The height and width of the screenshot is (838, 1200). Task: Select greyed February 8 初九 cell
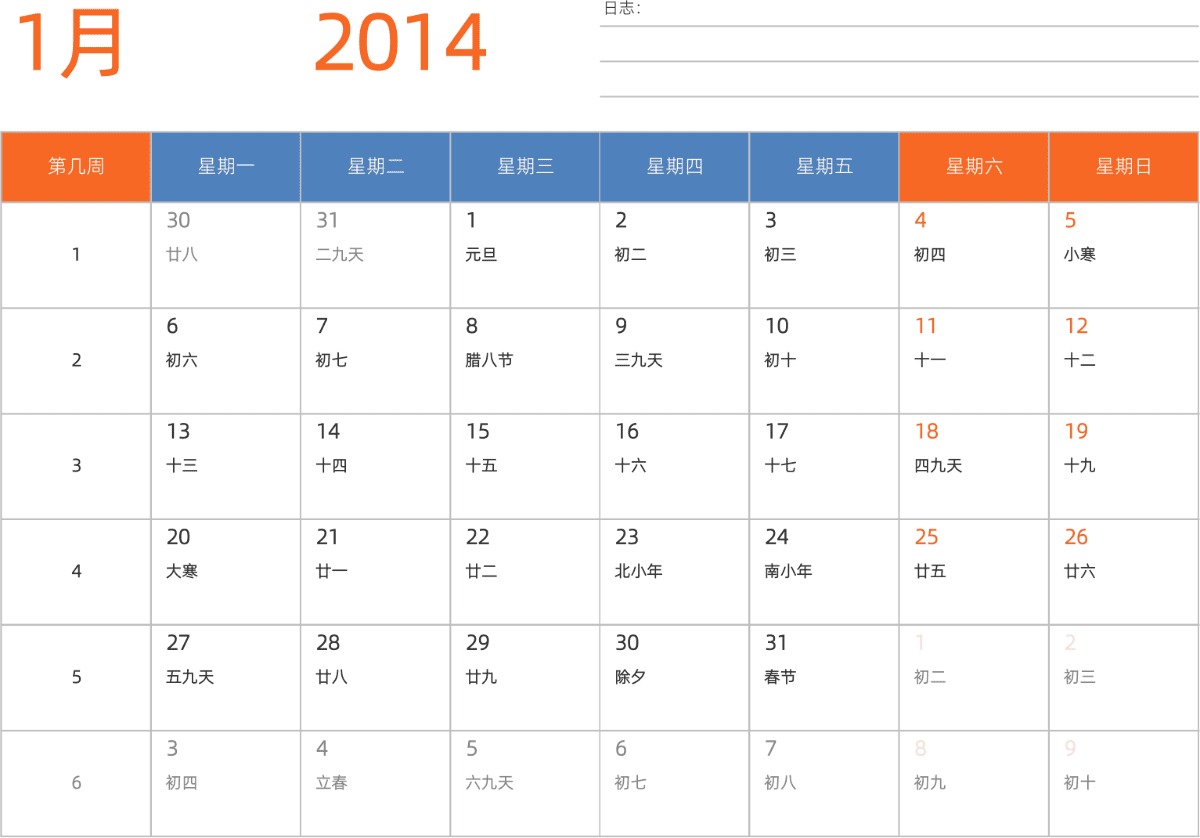pyautogui.click(x=974, y=783)
